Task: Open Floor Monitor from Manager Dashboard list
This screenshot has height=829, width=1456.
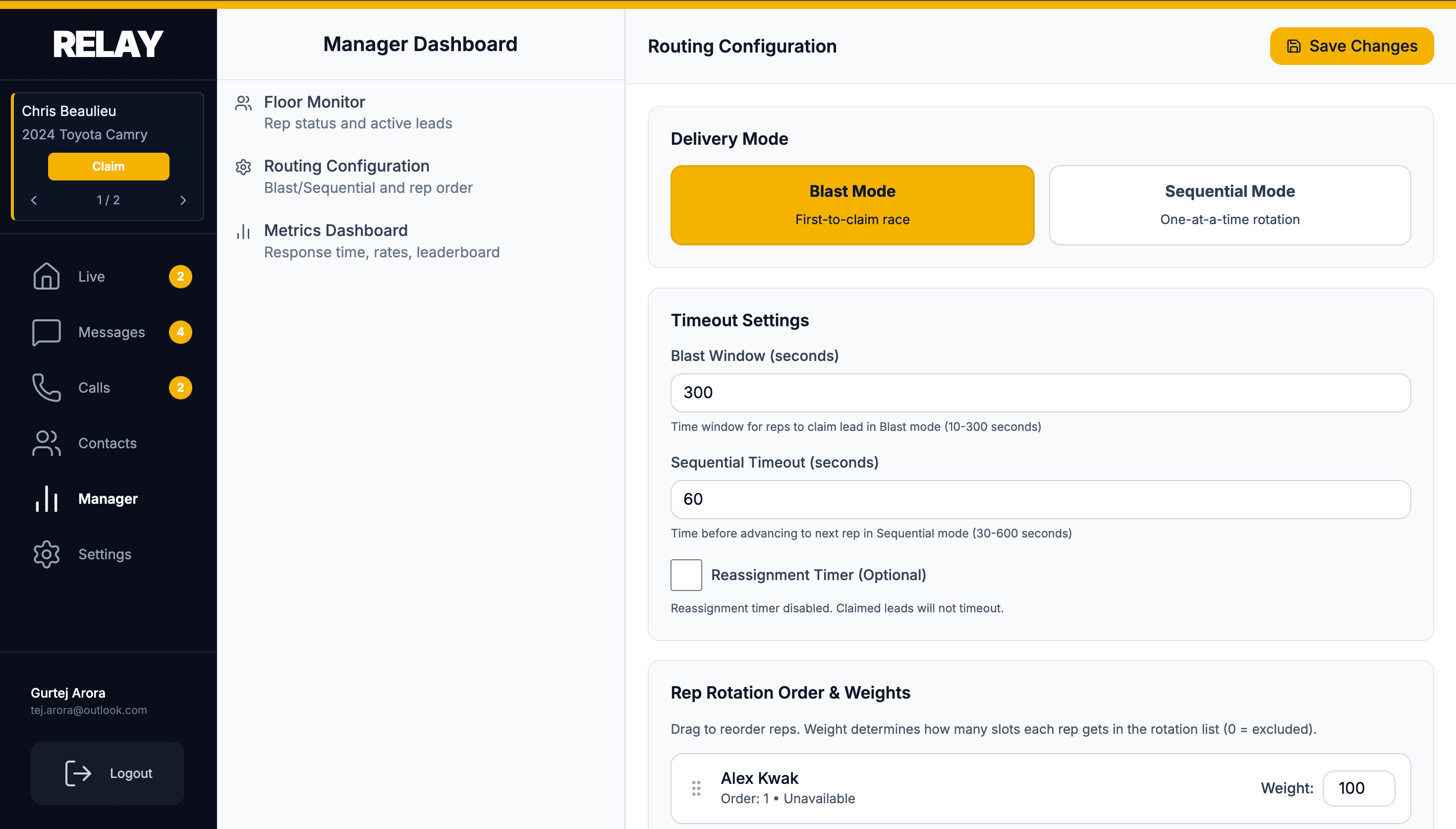Action: coord(314,102)
